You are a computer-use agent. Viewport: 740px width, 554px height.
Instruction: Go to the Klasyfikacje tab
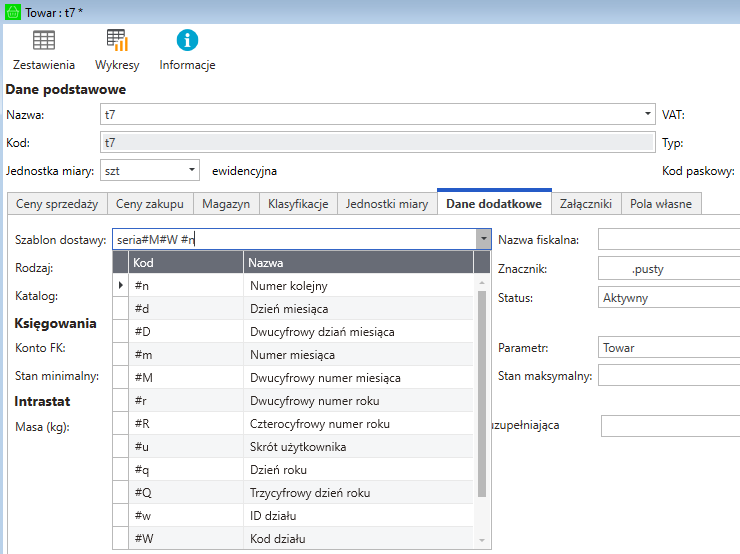click(x=298, y=204)
